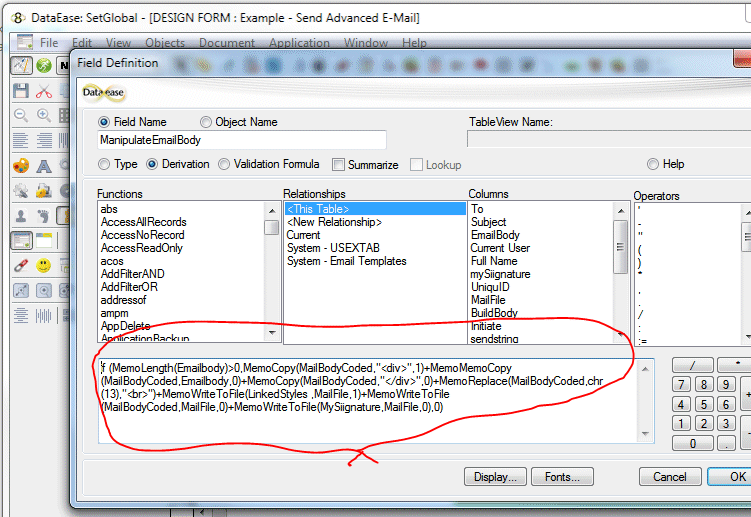Open the Objects menu
Screen dimensions: 751x517
165,43
